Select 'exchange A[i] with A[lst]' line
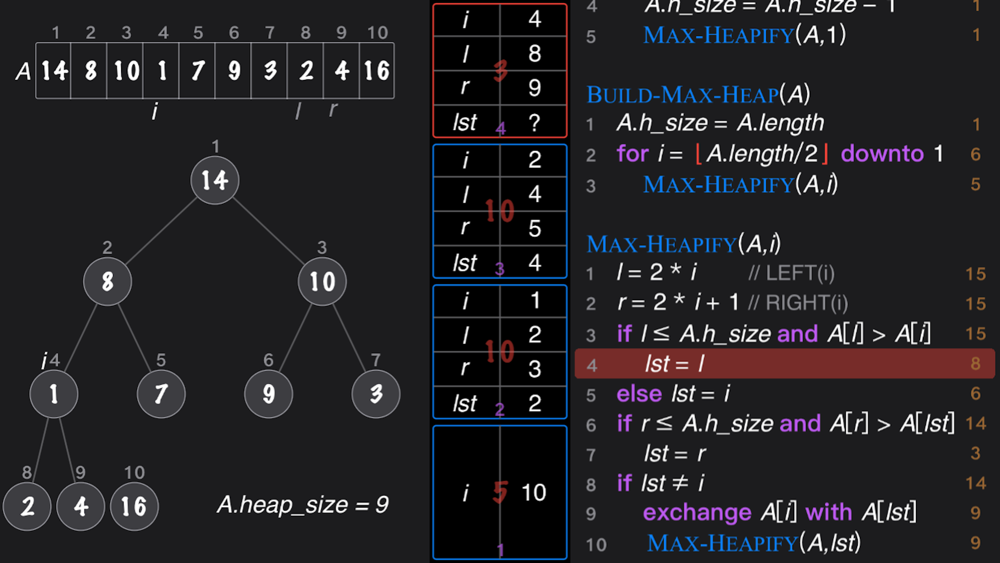Viewport: 1000px width, 563px height. 779,513
